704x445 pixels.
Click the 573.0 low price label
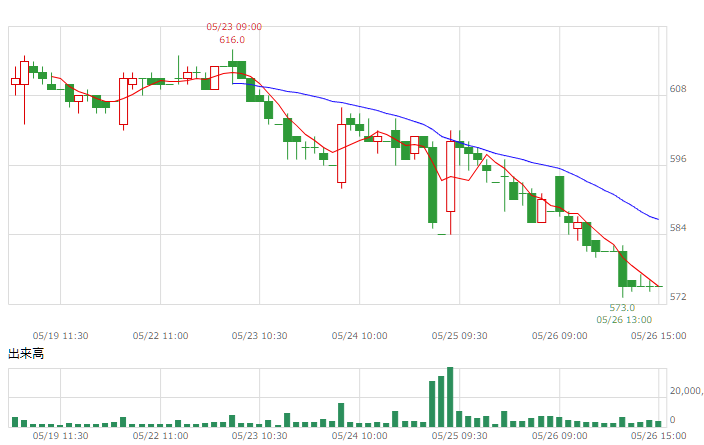coord(622,308)
